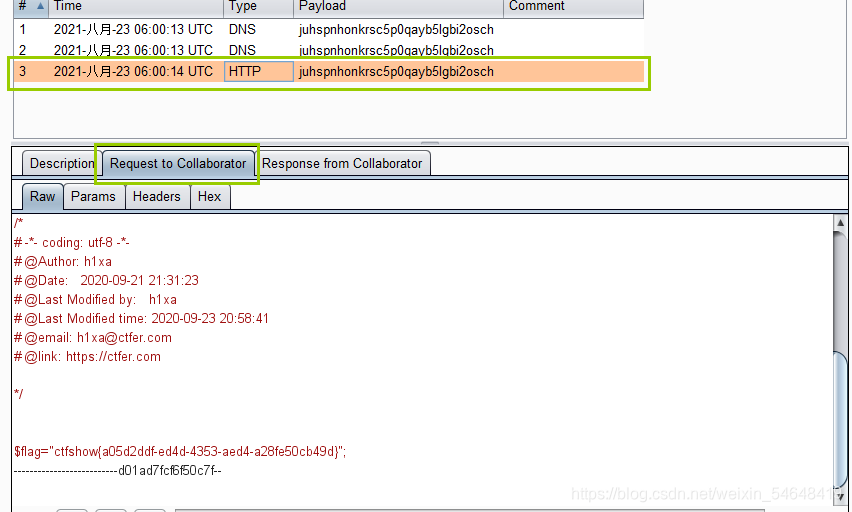This screenshot has width=852, height=512.
Task: Click the Last Modified by h1xa line
Action: click(95, 300)
